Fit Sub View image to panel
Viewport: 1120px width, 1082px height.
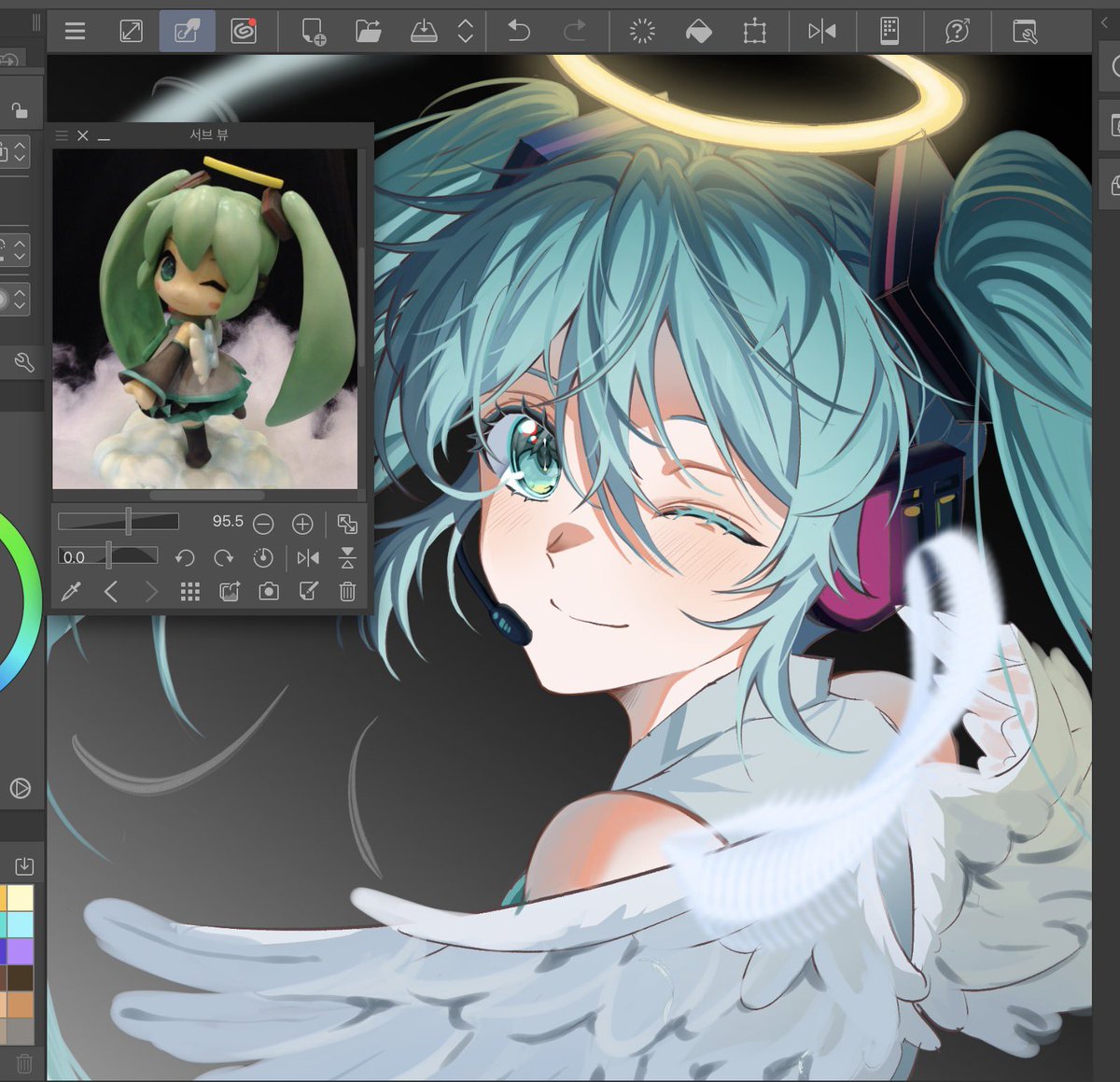click(x=347, y=524)
